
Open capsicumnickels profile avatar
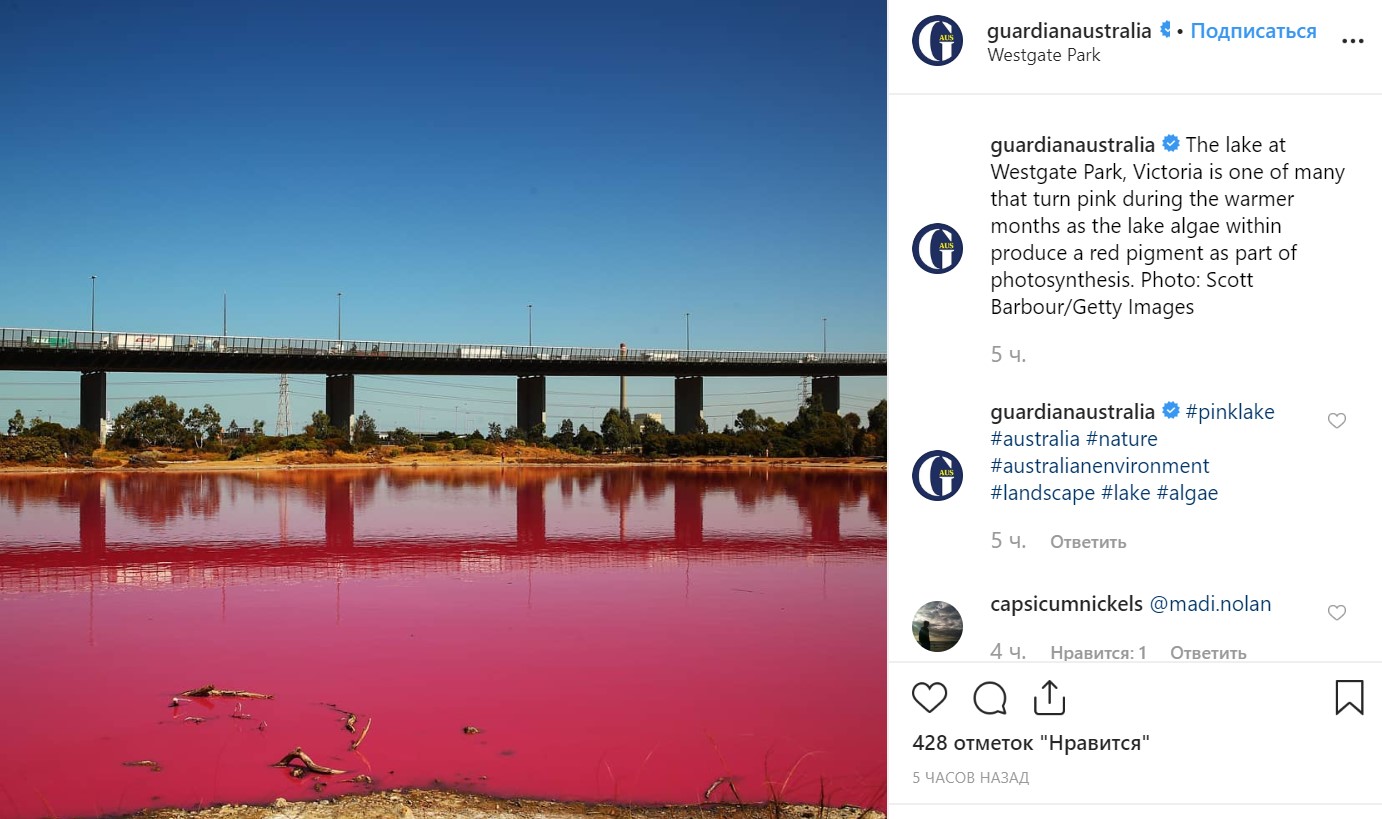point(937,626)
